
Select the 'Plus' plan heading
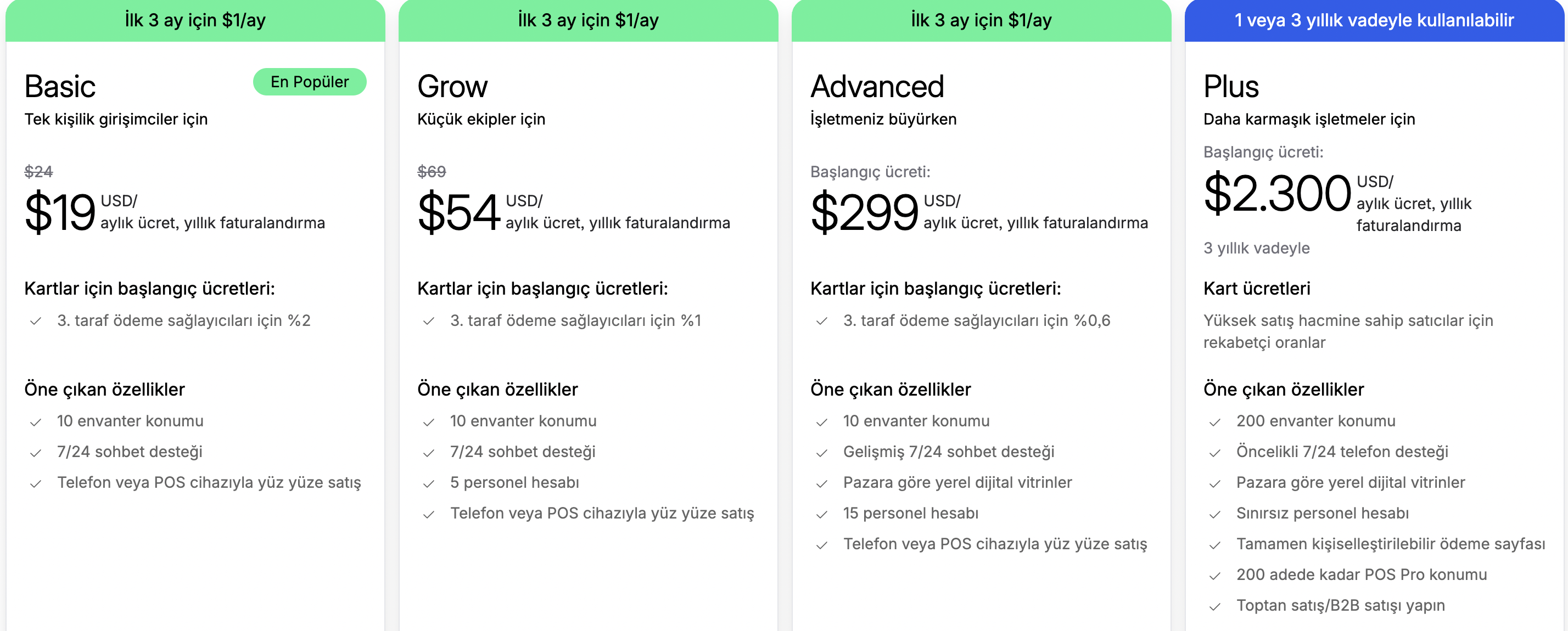[1231, 86]
